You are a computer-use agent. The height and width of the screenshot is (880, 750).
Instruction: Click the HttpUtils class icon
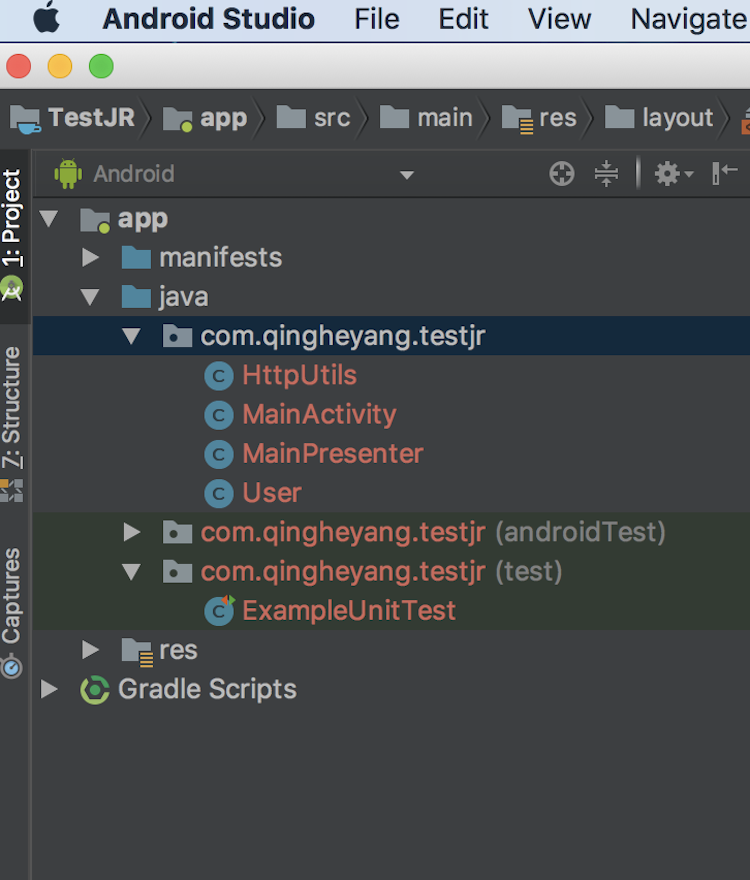[219, 376]
